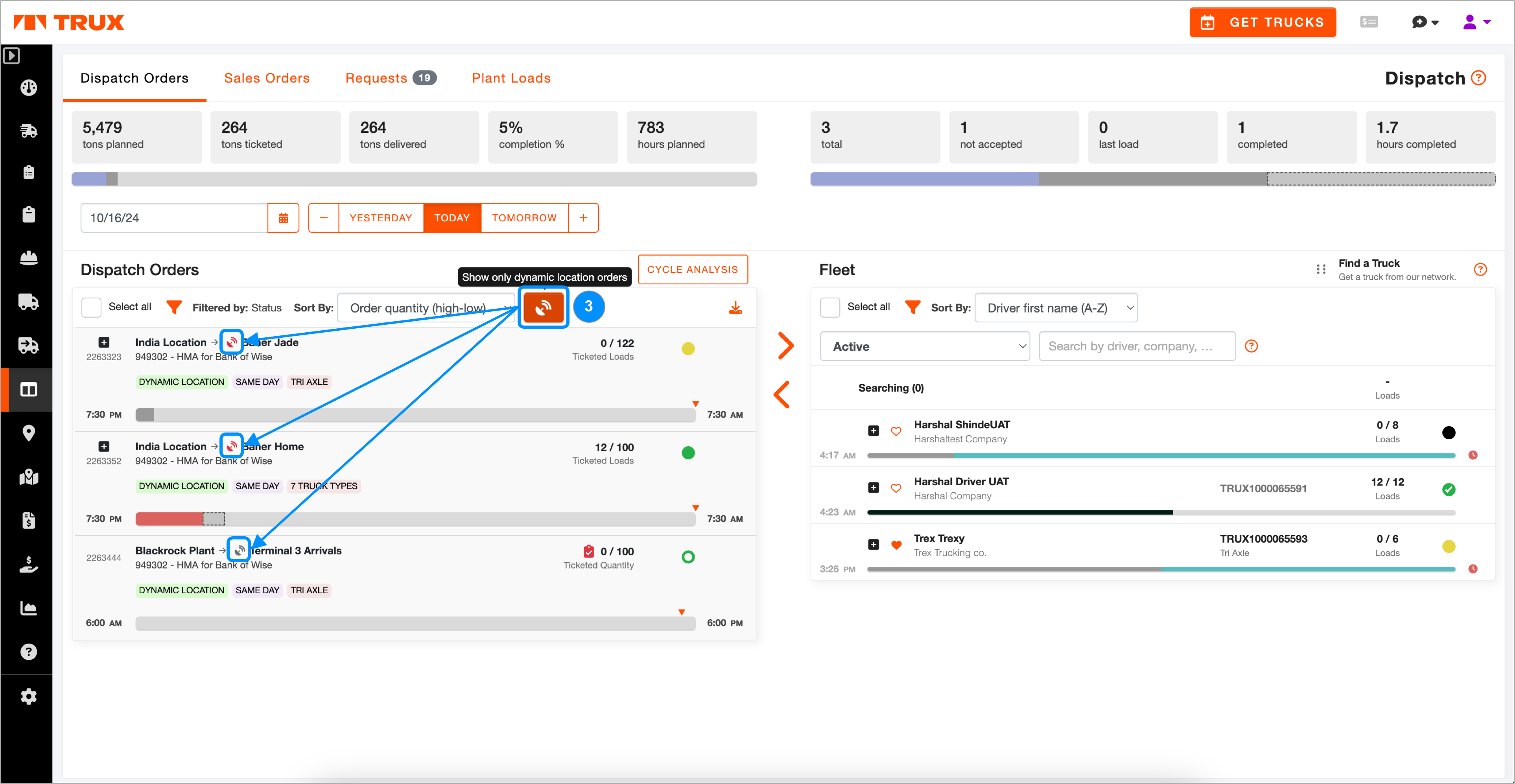Switch to the Sales Orders tab
Screen dimensions: 1515x784
266,78
